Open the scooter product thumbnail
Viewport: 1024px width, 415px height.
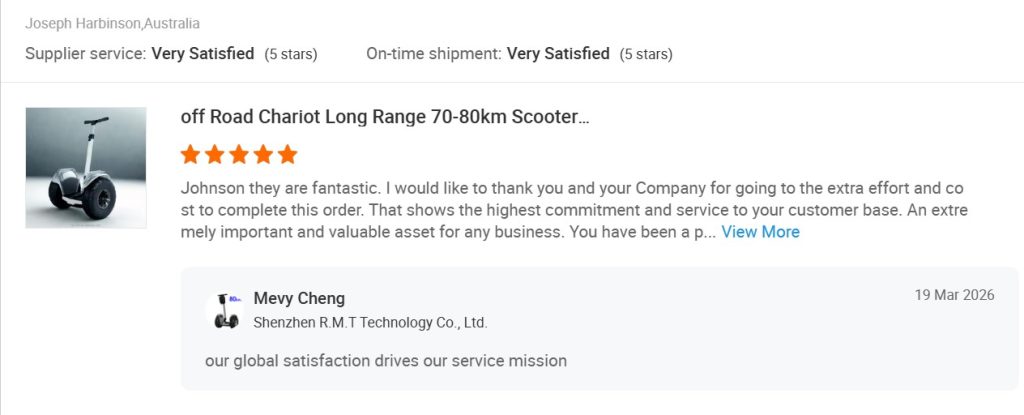tap(86, 168)
